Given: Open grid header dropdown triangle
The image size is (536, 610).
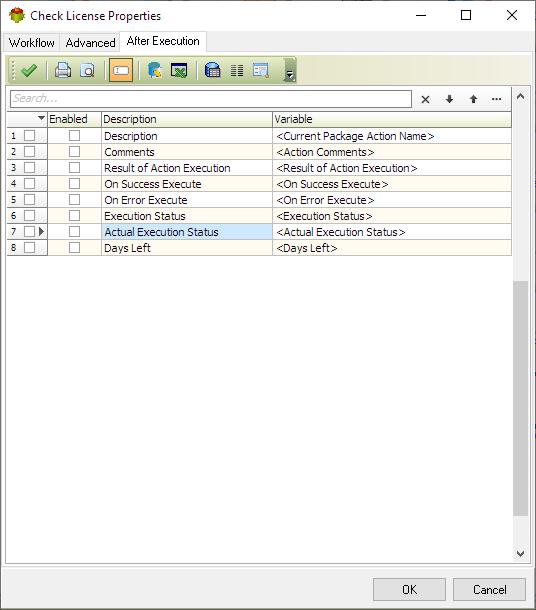Looking at the screenshot, I should coord(41,117).
